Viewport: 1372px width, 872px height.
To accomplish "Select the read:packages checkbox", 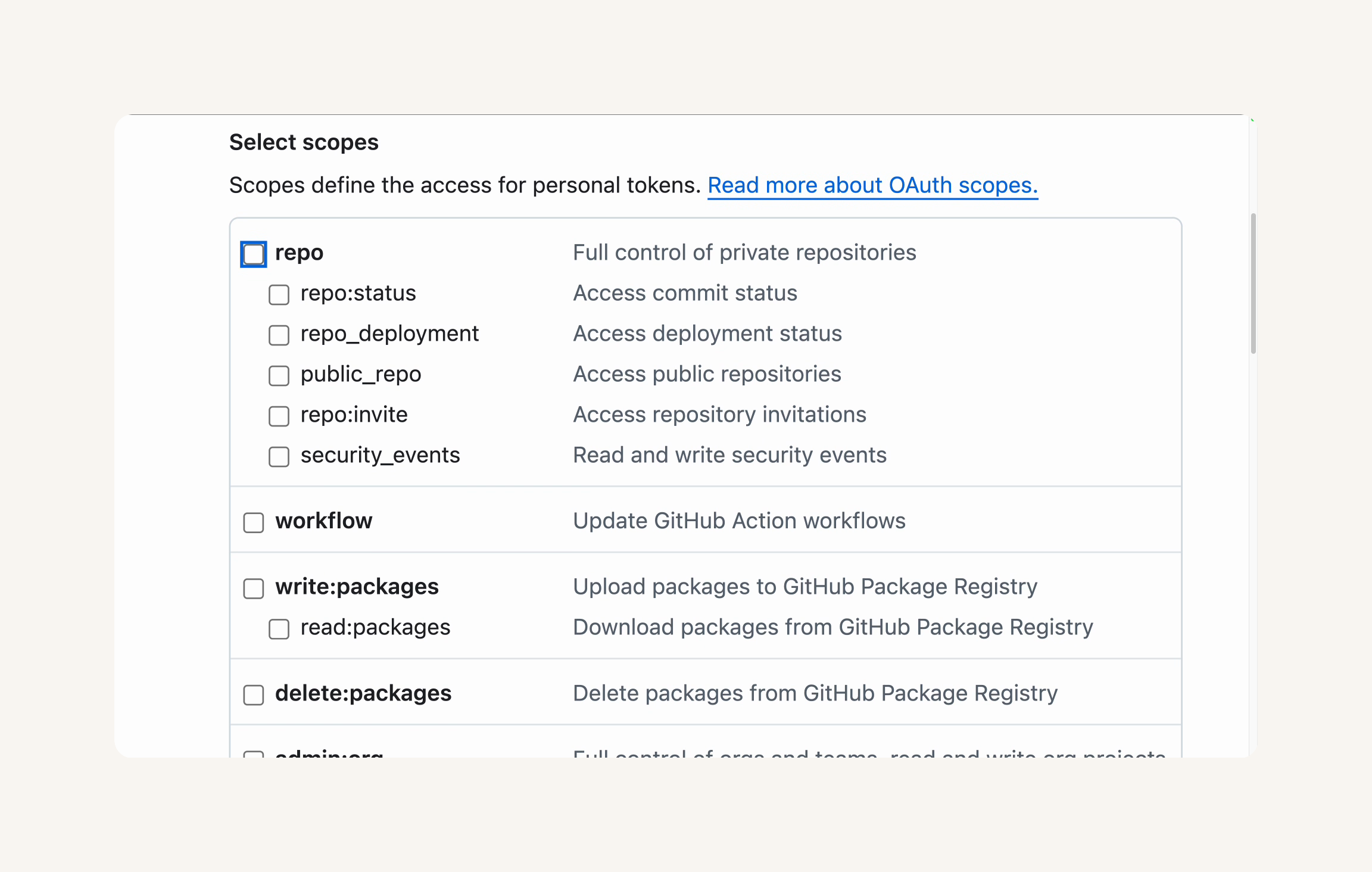I will [279, 629].
